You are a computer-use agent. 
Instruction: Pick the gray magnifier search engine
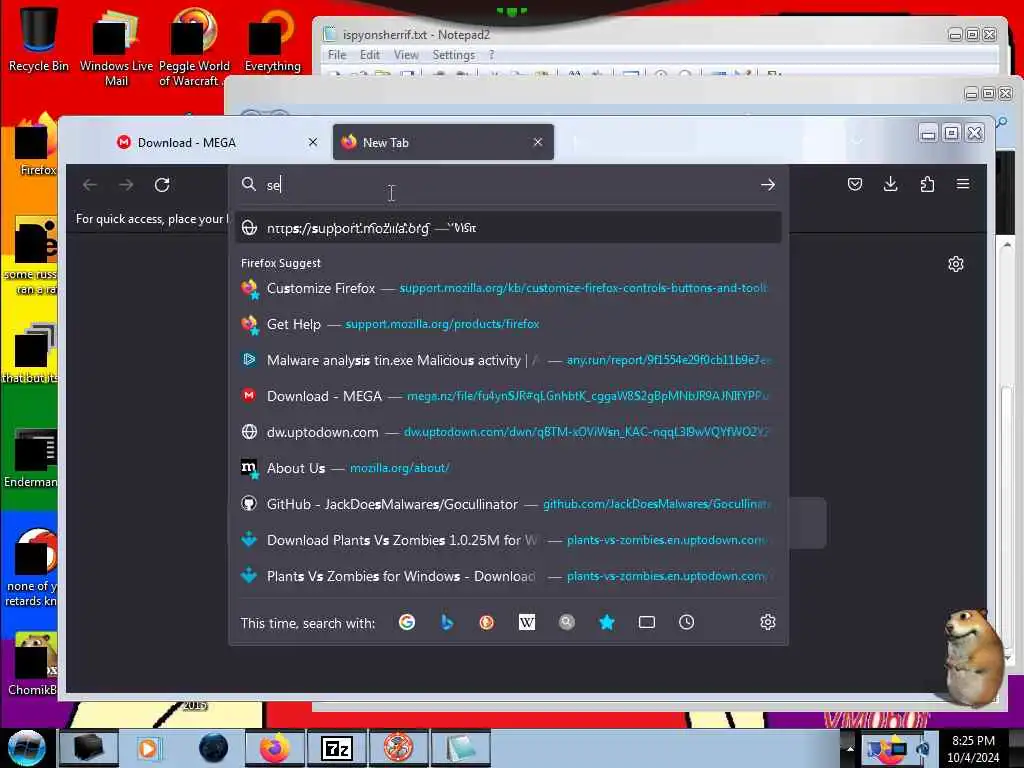coord(567,622)
